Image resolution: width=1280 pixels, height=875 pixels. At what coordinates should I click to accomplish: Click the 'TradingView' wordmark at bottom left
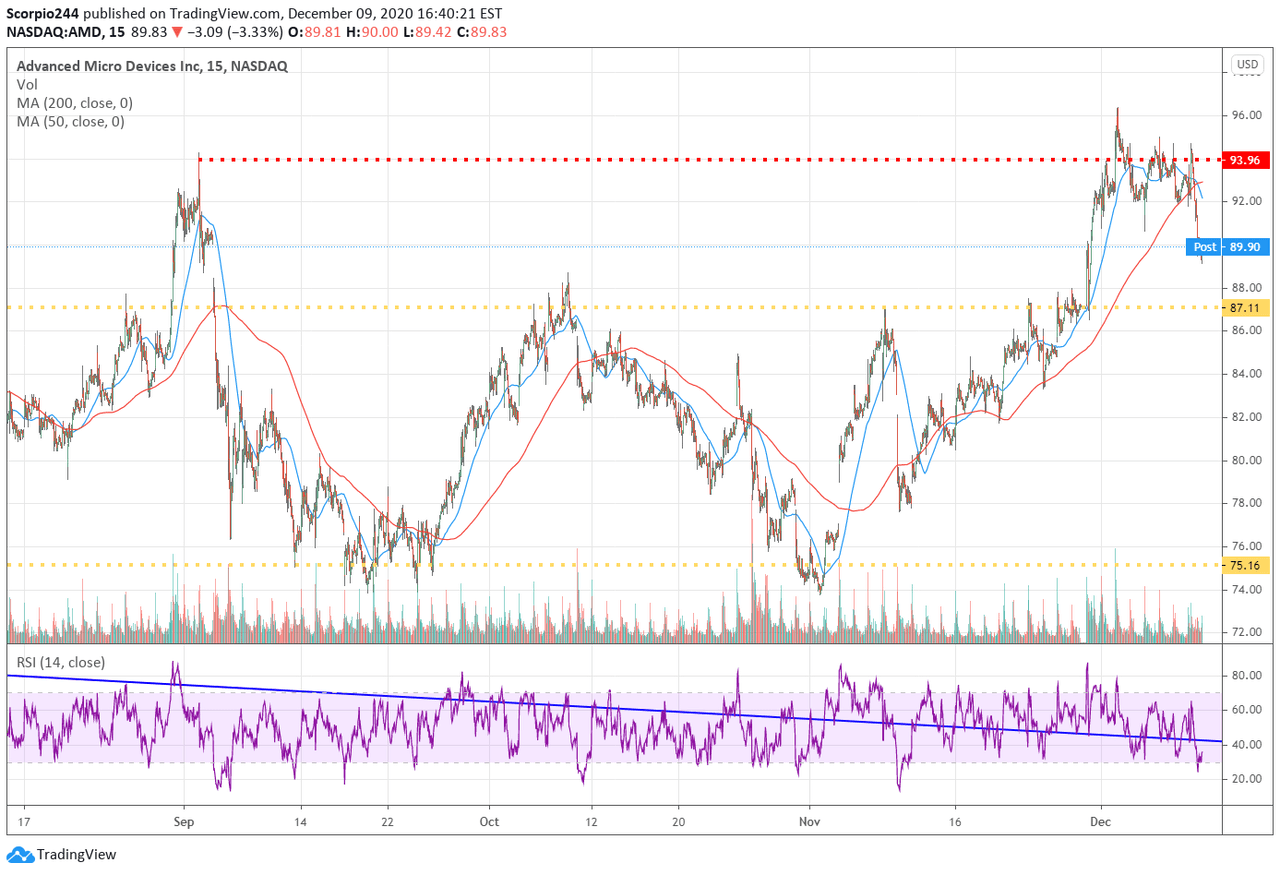pos(77,855)
